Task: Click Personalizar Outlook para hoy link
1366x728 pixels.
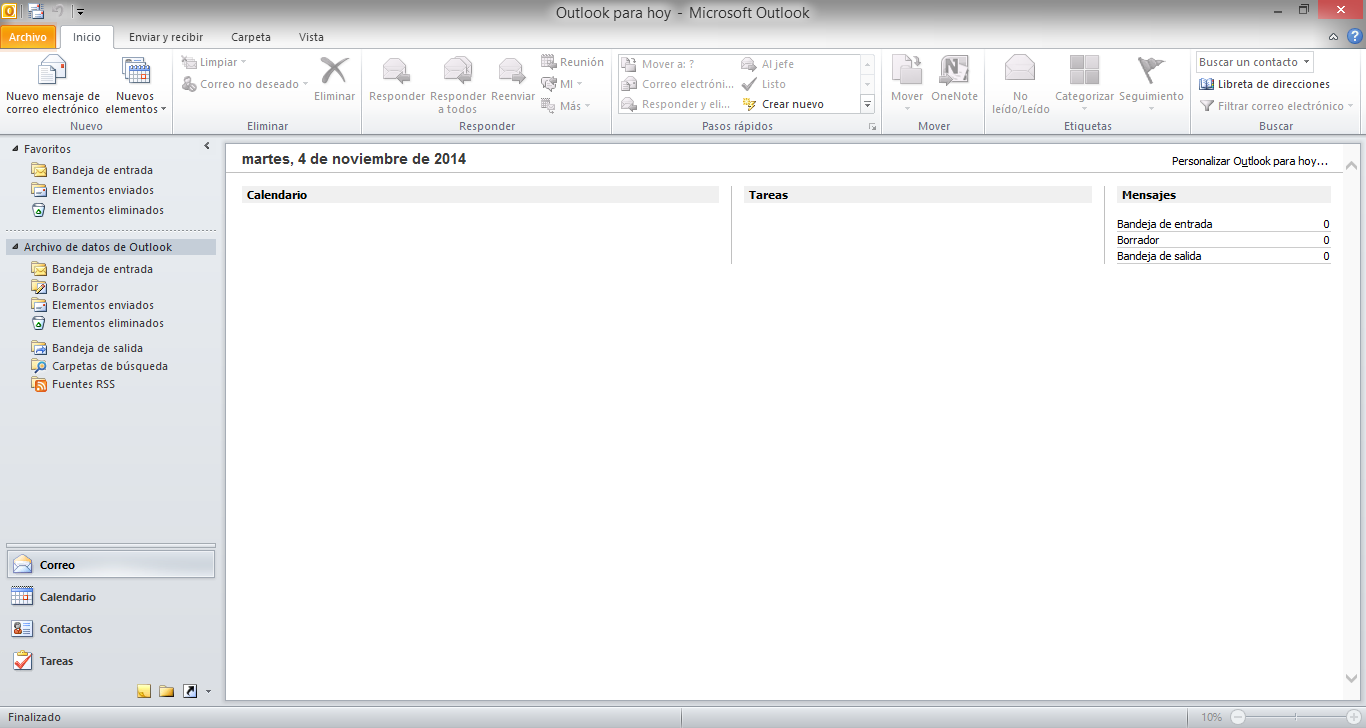Action: point(1250,160)
